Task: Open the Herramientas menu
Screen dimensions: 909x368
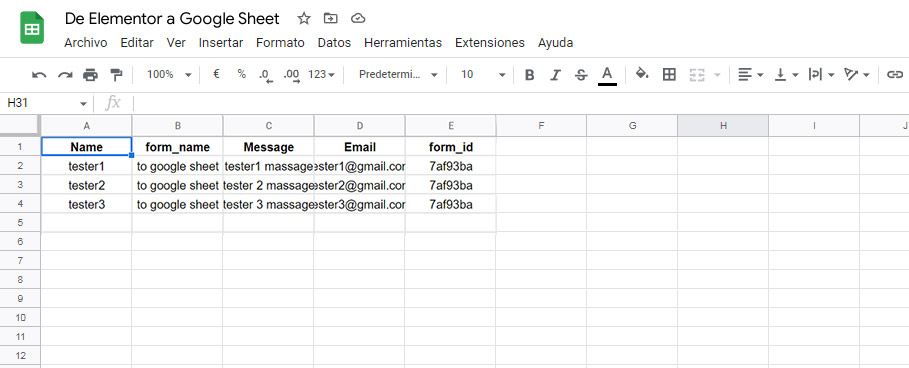Action: coord(403,43)
